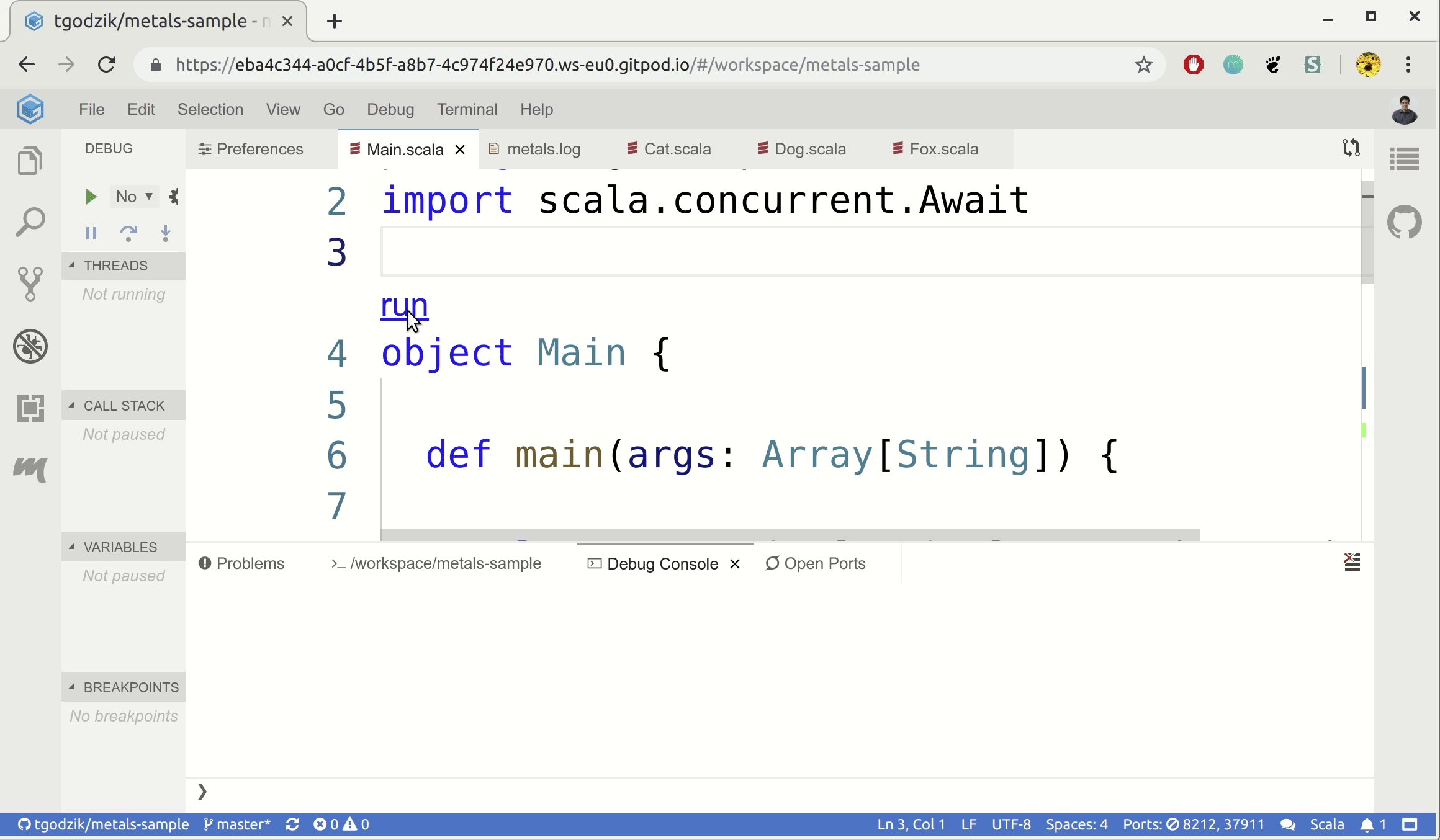Image resolution: width=1440 pixels, height=840 pixels.
Task: Open the Explorer files icon in sidebar
Action: point(30,161)
